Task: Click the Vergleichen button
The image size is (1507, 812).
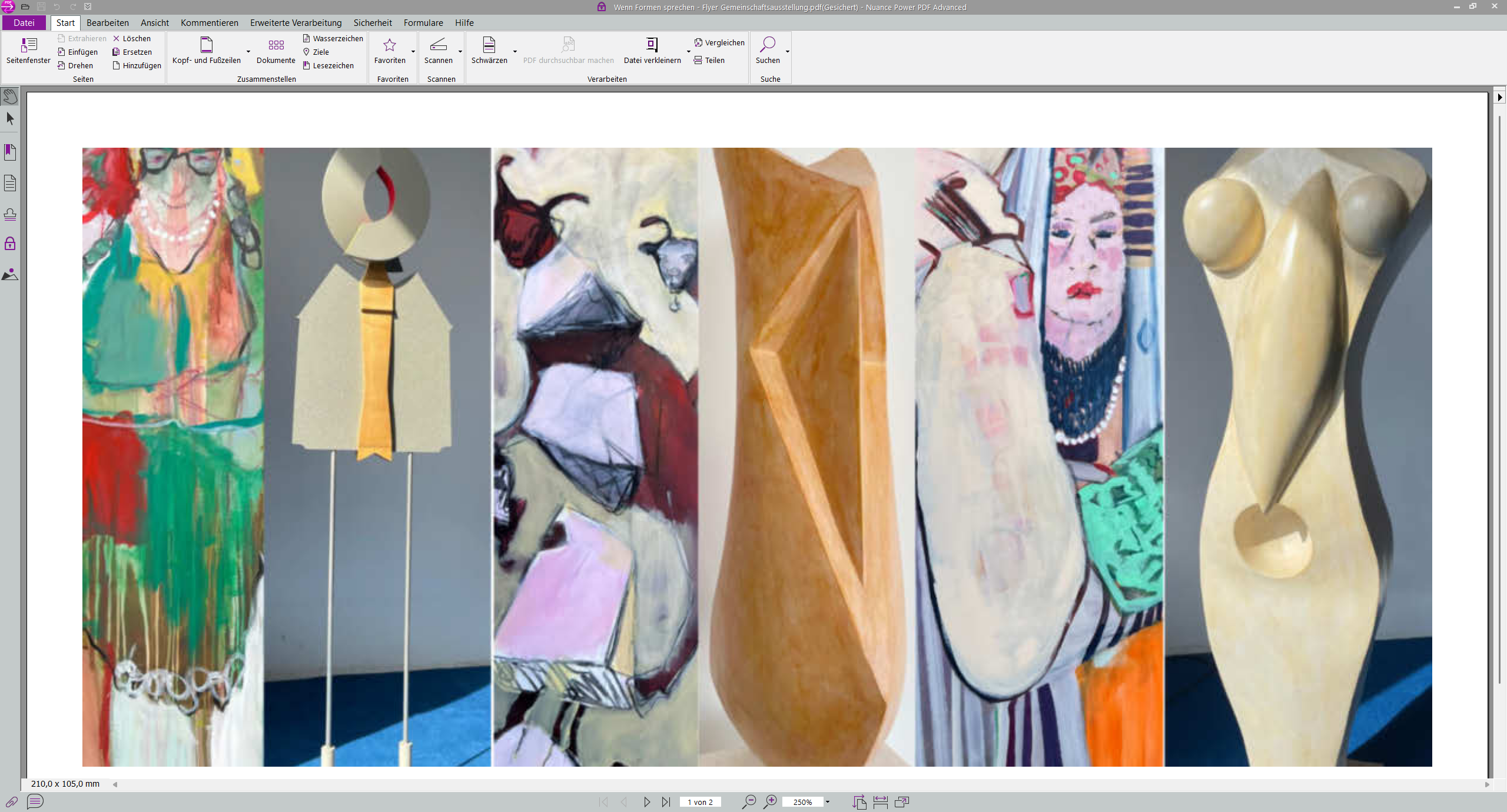Action: click(719, 42)
